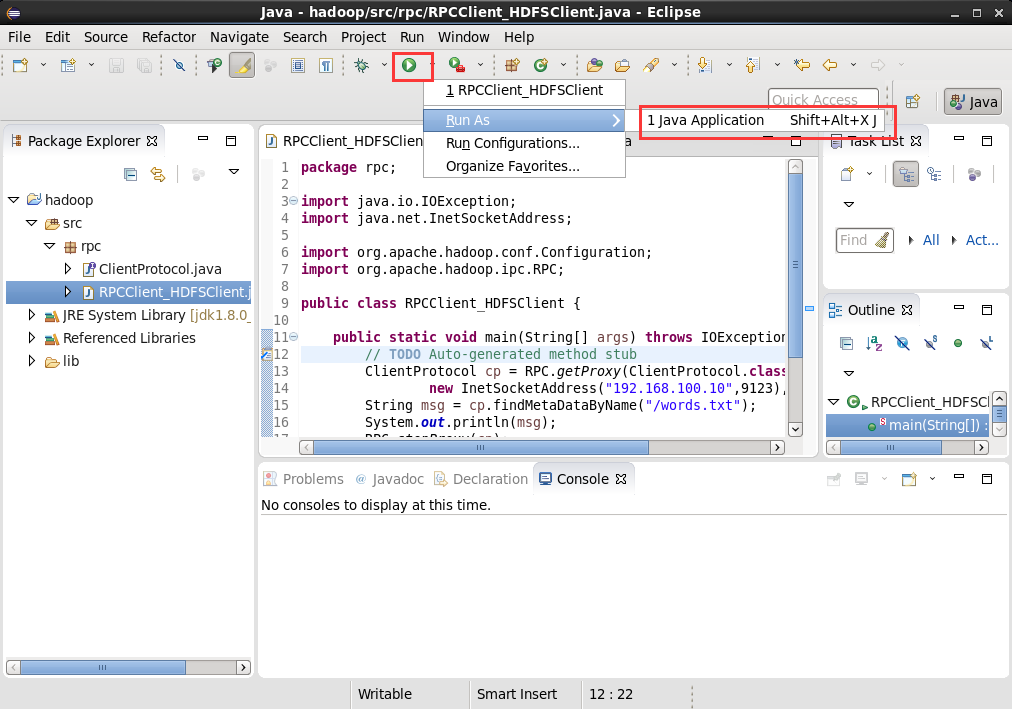The height and width of the screenshot is (709, 1012).
Task: Select main(String[]) in Outline
Action: [907, 425]
